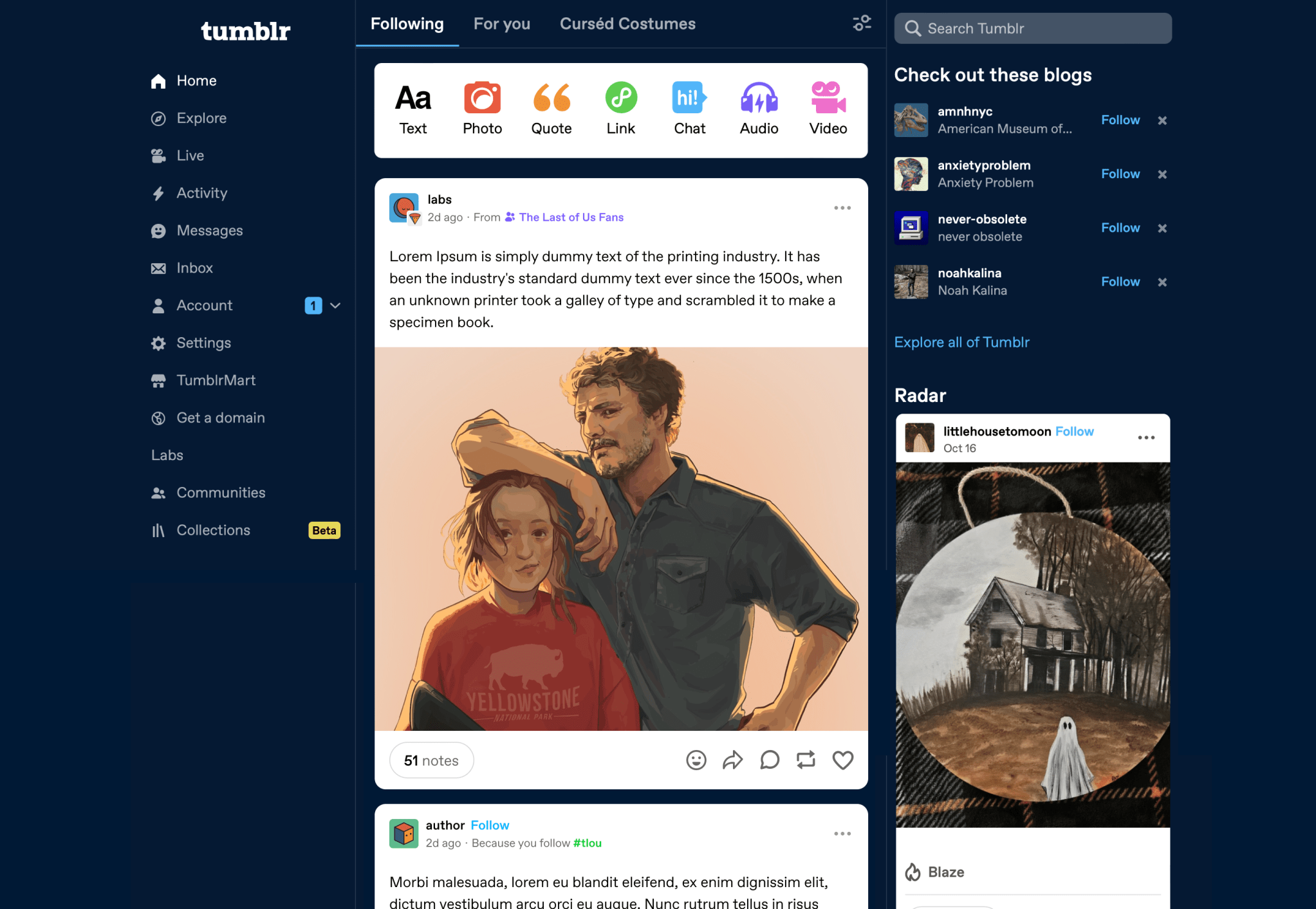Viewport: 1316px width, 909px height.
Task: Share the labs post via arrow icon
Action: 732,760
